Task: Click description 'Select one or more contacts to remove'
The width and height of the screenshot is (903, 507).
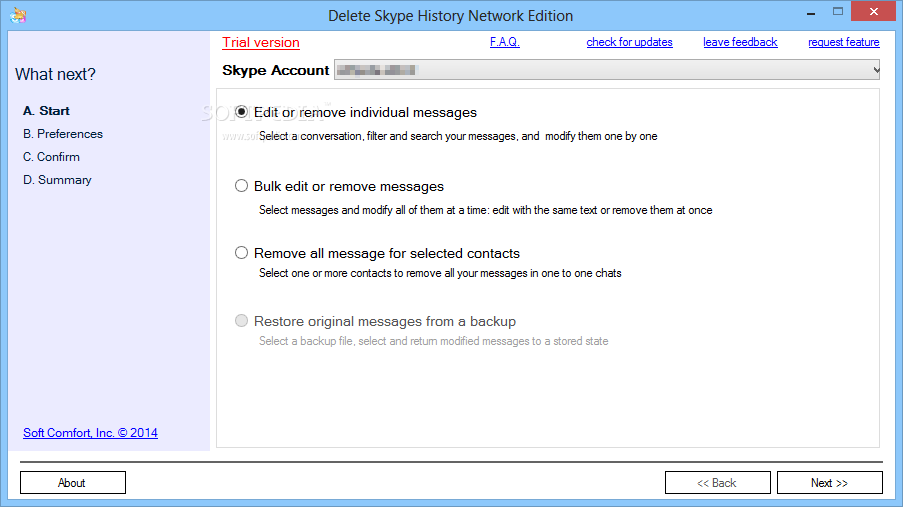Action: click(440, 273)
